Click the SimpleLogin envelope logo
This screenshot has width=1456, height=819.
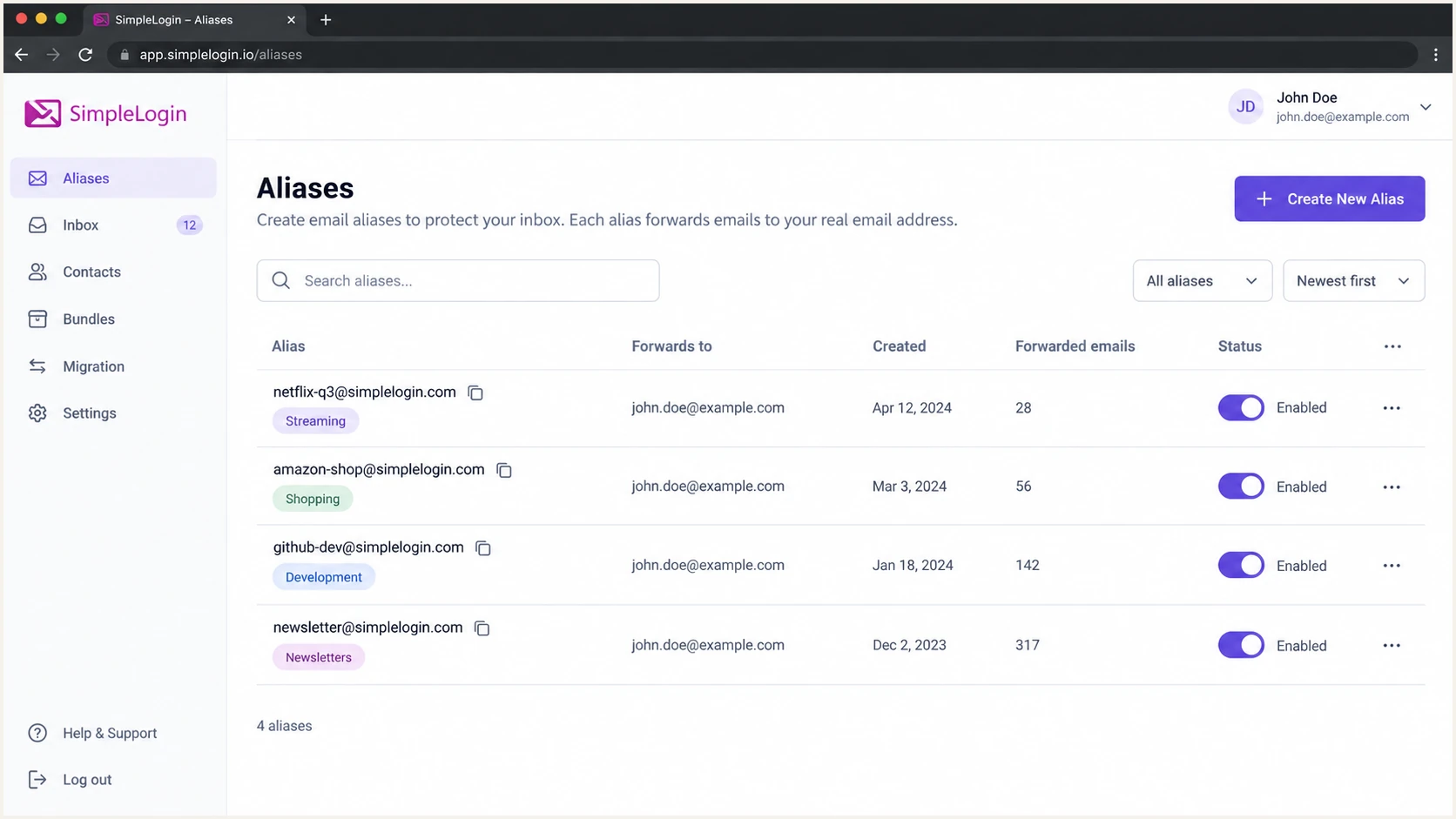pyautogui.click(x=43, y=113)
